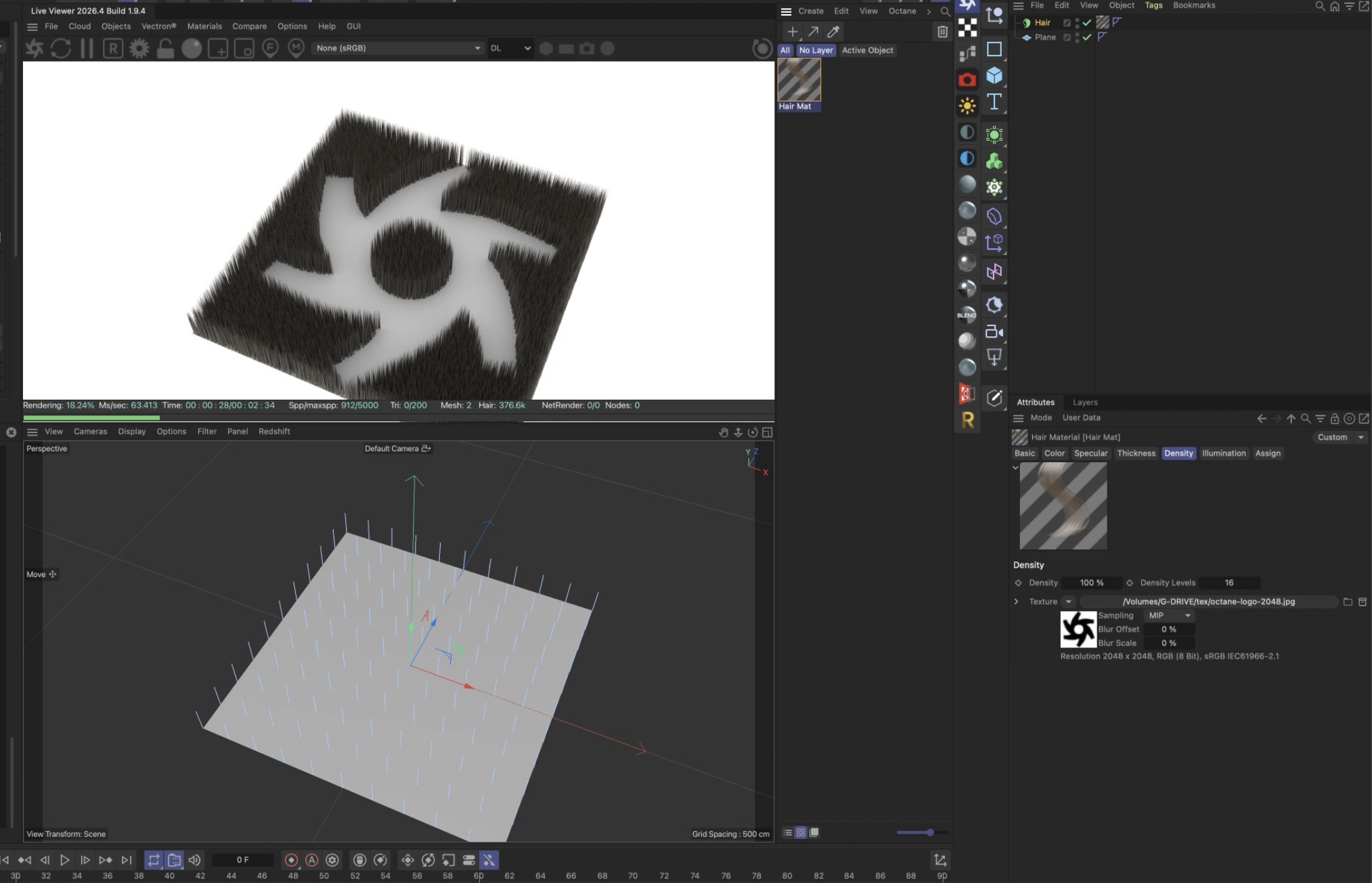Open the Vectron menu
Screen dimensions: 1372x883
click(x=158, y=26)
